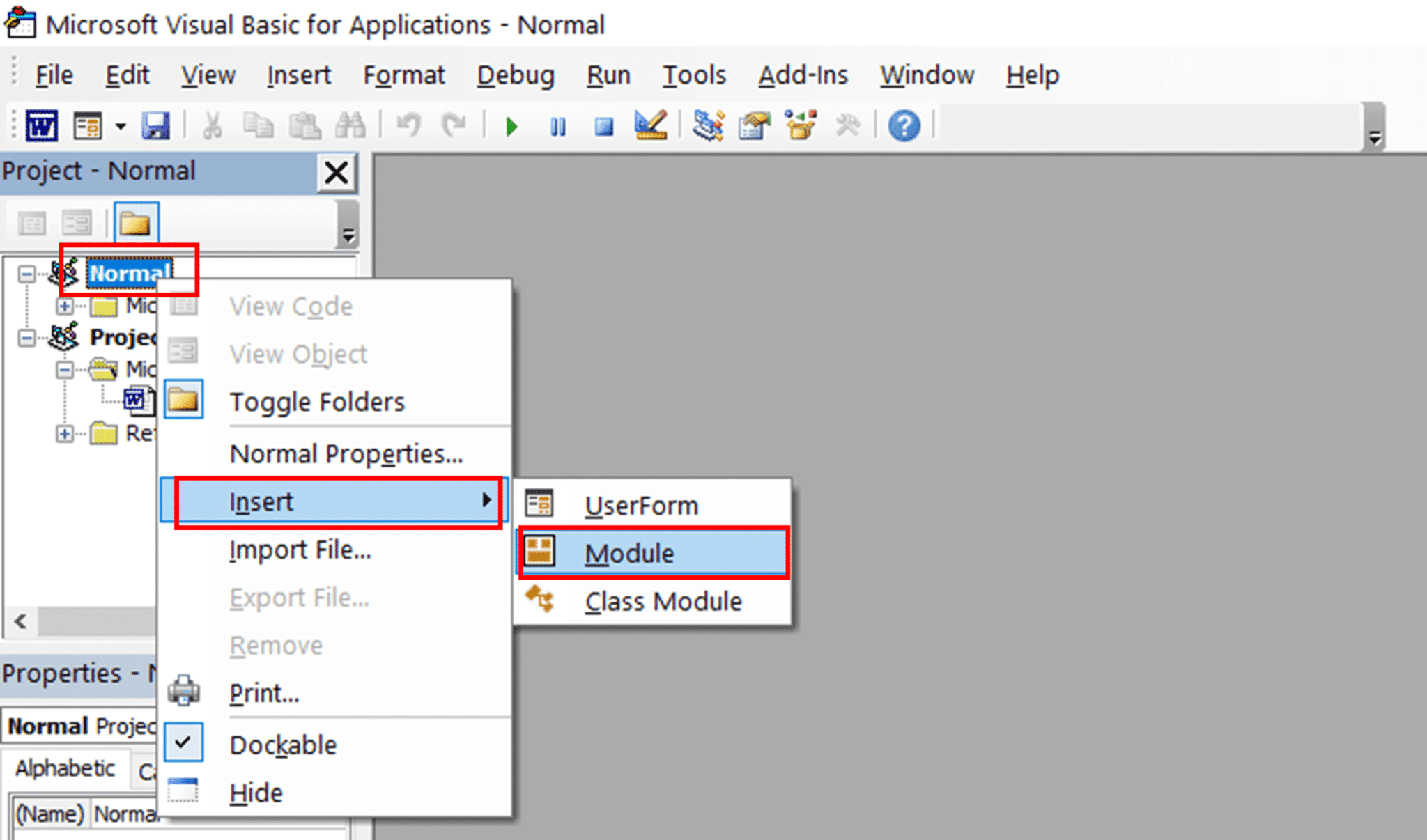This screenshot has height=840, width=1427.
Task: Open the Insert context menu item
Action: 339,501
